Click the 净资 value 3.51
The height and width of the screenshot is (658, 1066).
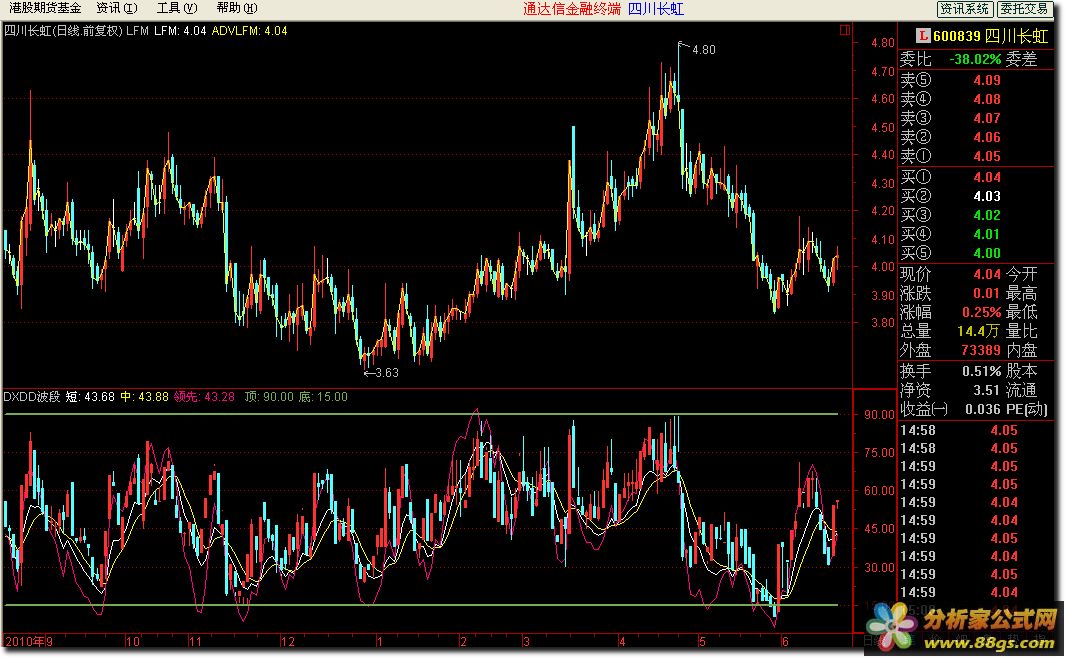pos(986,391)
